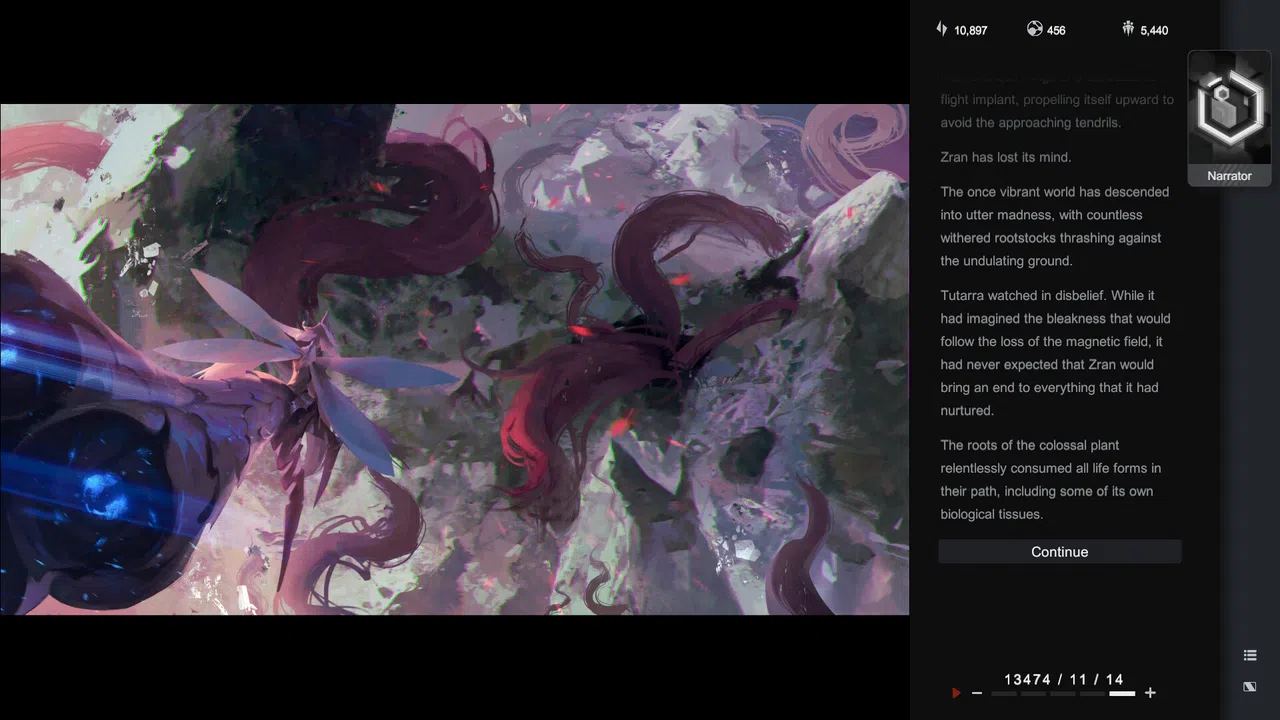Click the planet count 456
This screenshot has width=1280, height=720.
point(1056,30)
